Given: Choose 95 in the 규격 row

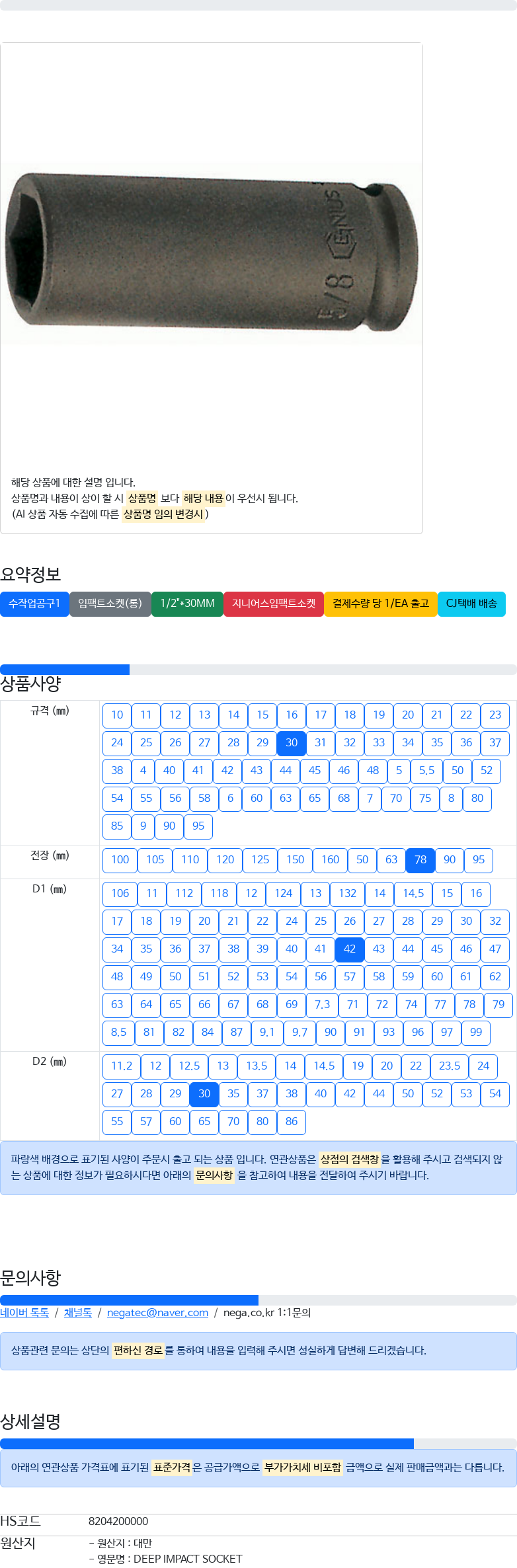Looking at the screenshot, I should pos(198,826).
